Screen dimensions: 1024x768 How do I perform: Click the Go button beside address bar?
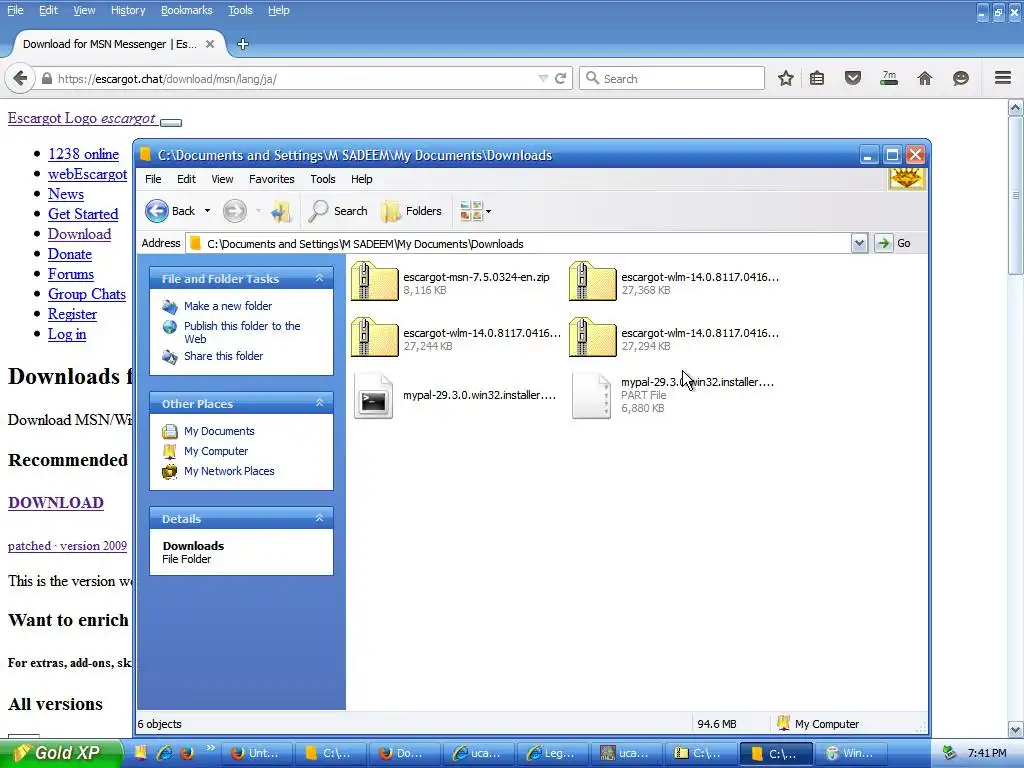pyautogui.click(x=894, y=244)
